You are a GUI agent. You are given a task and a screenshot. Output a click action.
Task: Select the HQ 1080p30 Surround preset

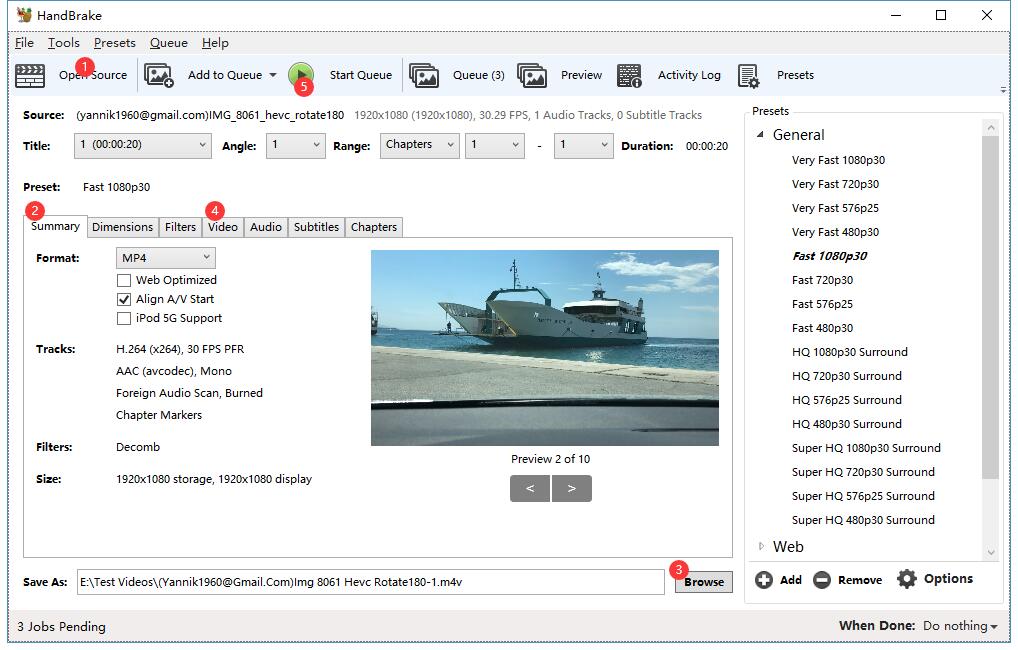(x=850, y=353)
